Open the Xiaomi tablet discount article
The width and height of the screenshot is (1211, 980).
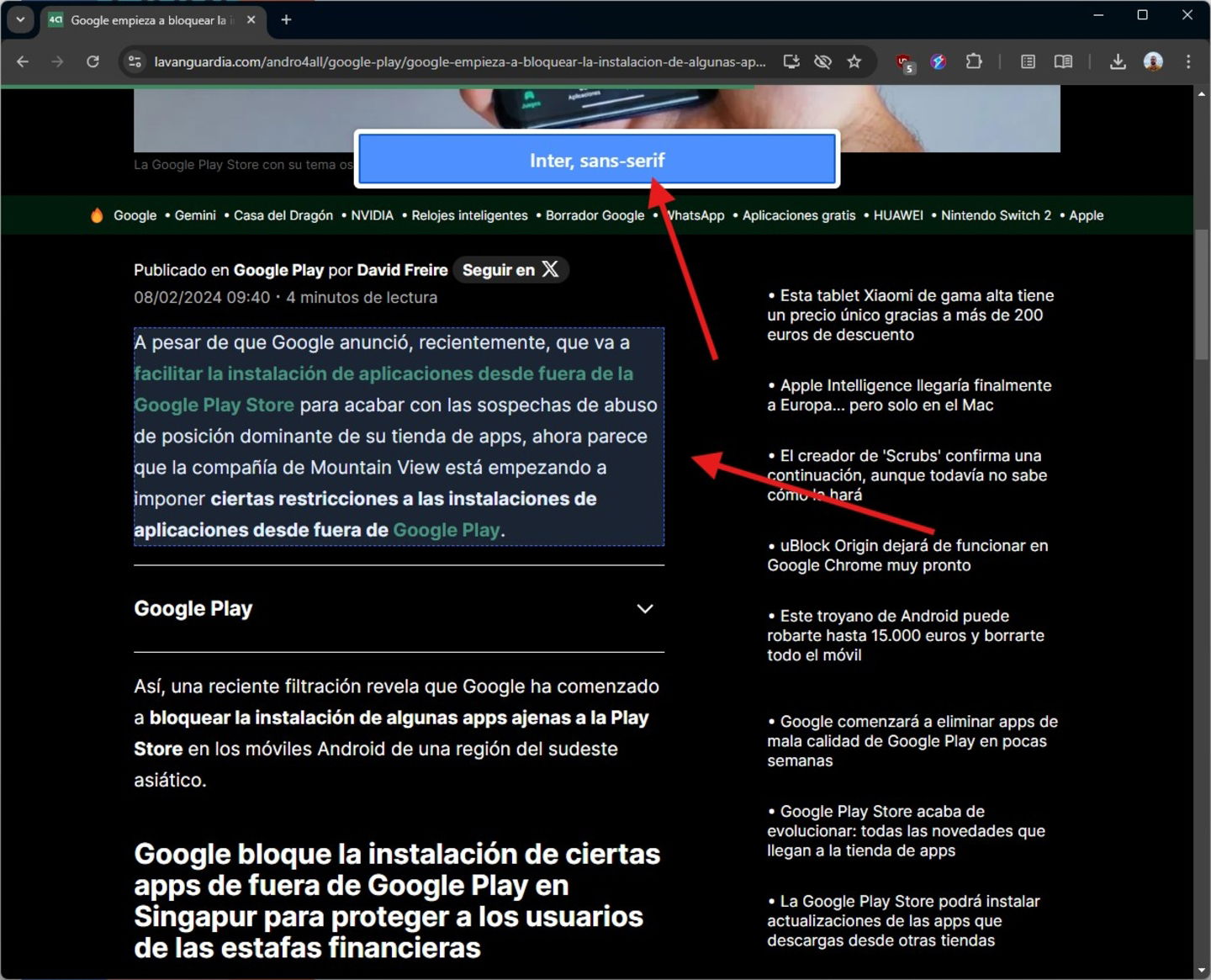click(911, 315)
